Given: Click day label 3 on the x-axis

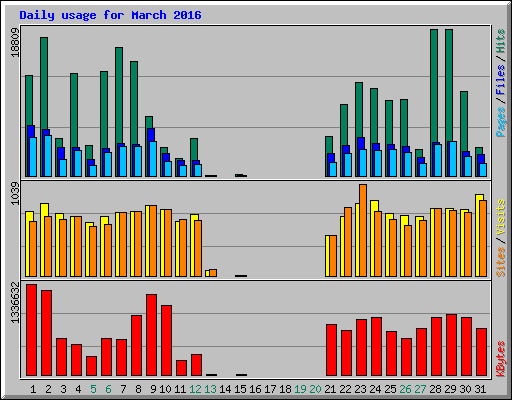Looking at the screenshot, I should click(x=63, y=389).
